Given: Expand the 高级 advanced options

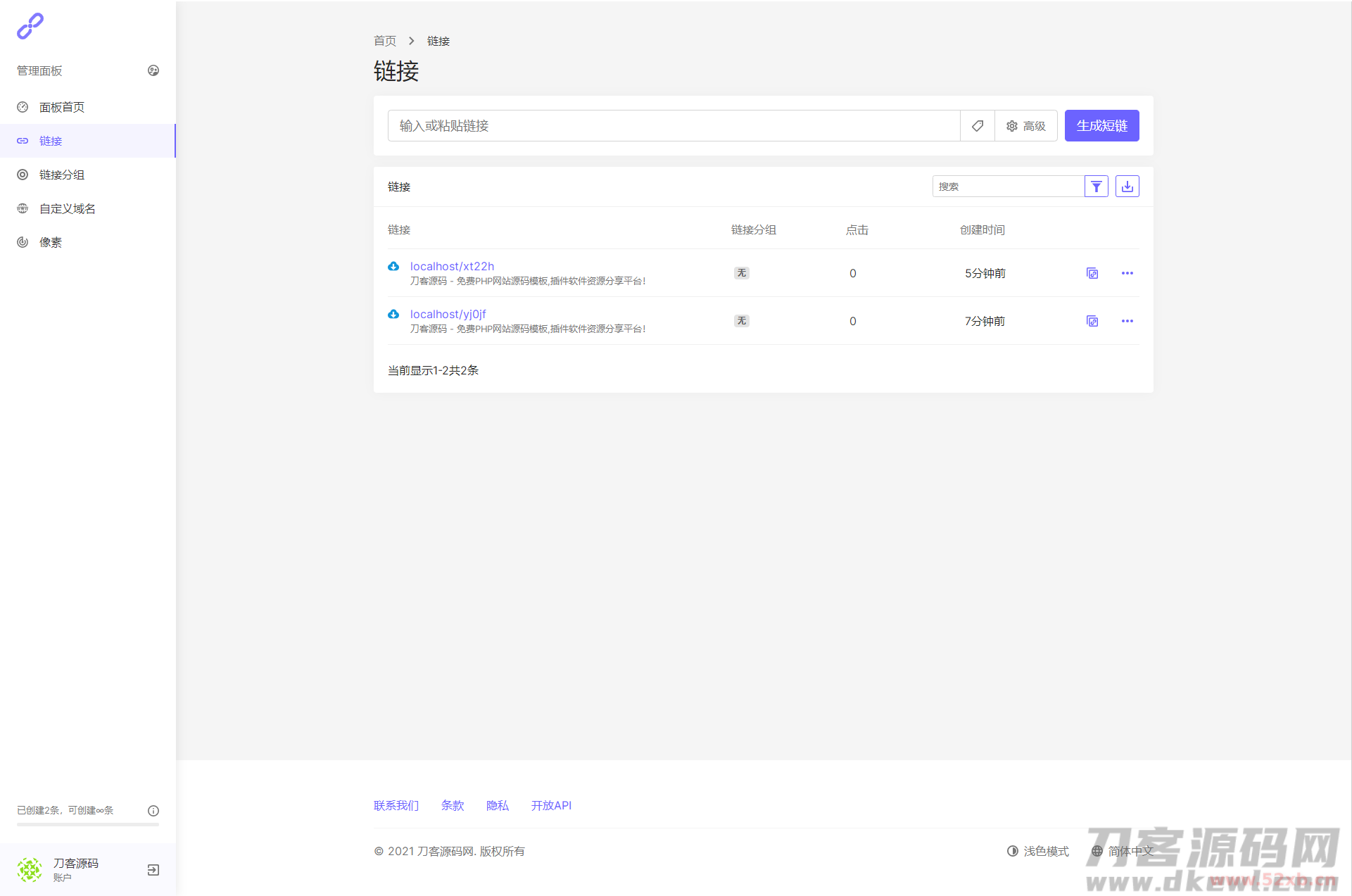Looking at the screenshot, I should pyautogui.click(x=1025, y=126).
